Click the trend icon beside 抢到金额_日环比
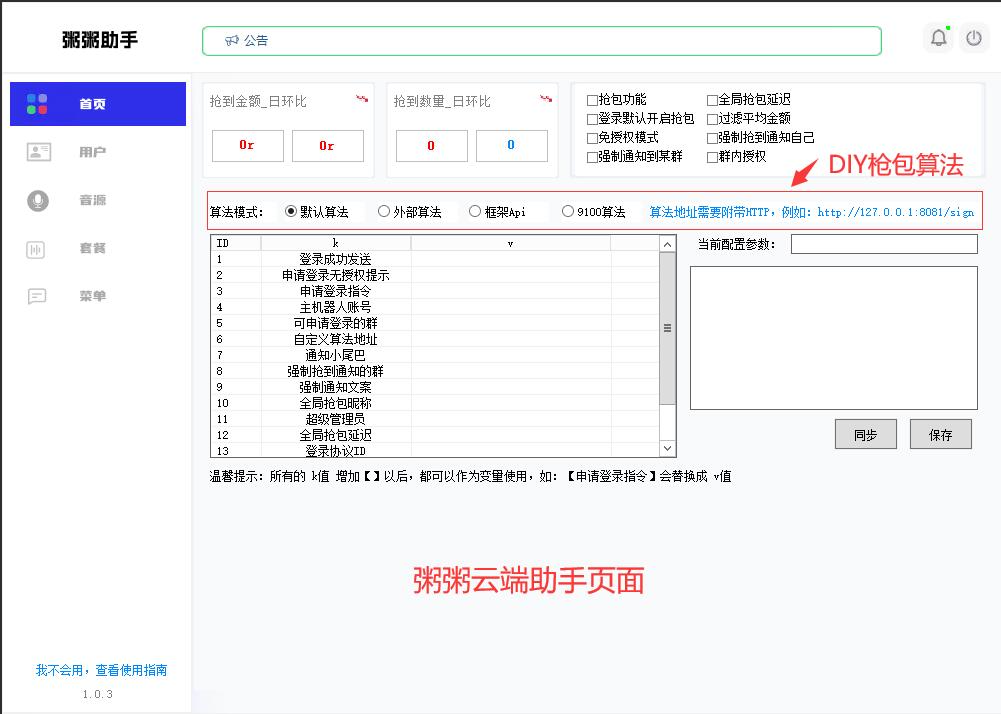Image resolution: width=1001 pixels, height=714 pixels. (361, 99)
